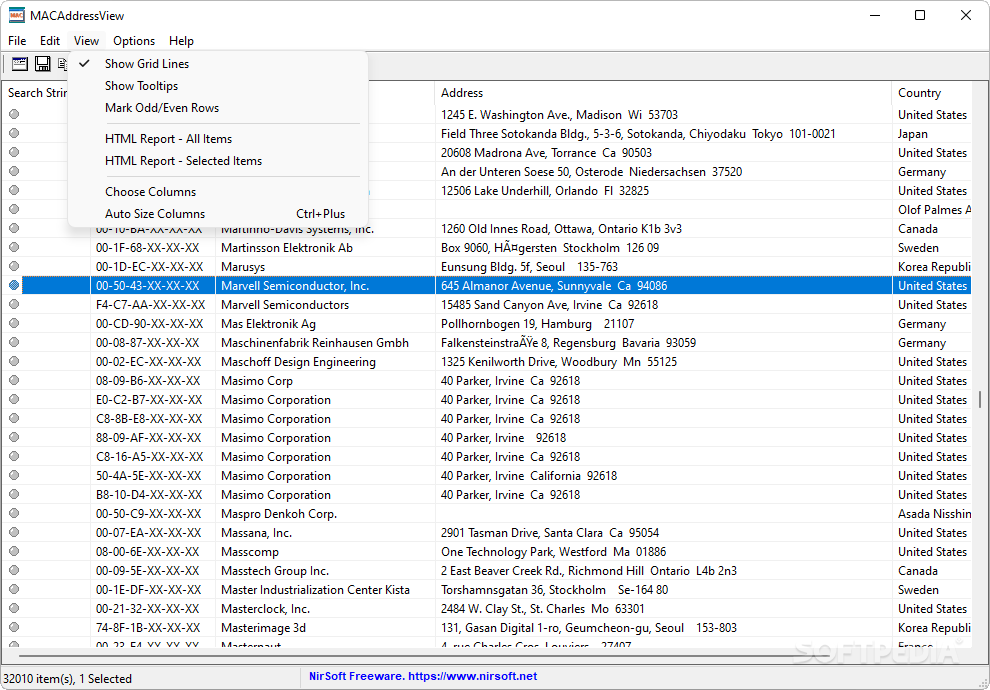This screenshot has width=990, height=690.
Task: Sort by the Country column header
Action: tap(932, 93)
